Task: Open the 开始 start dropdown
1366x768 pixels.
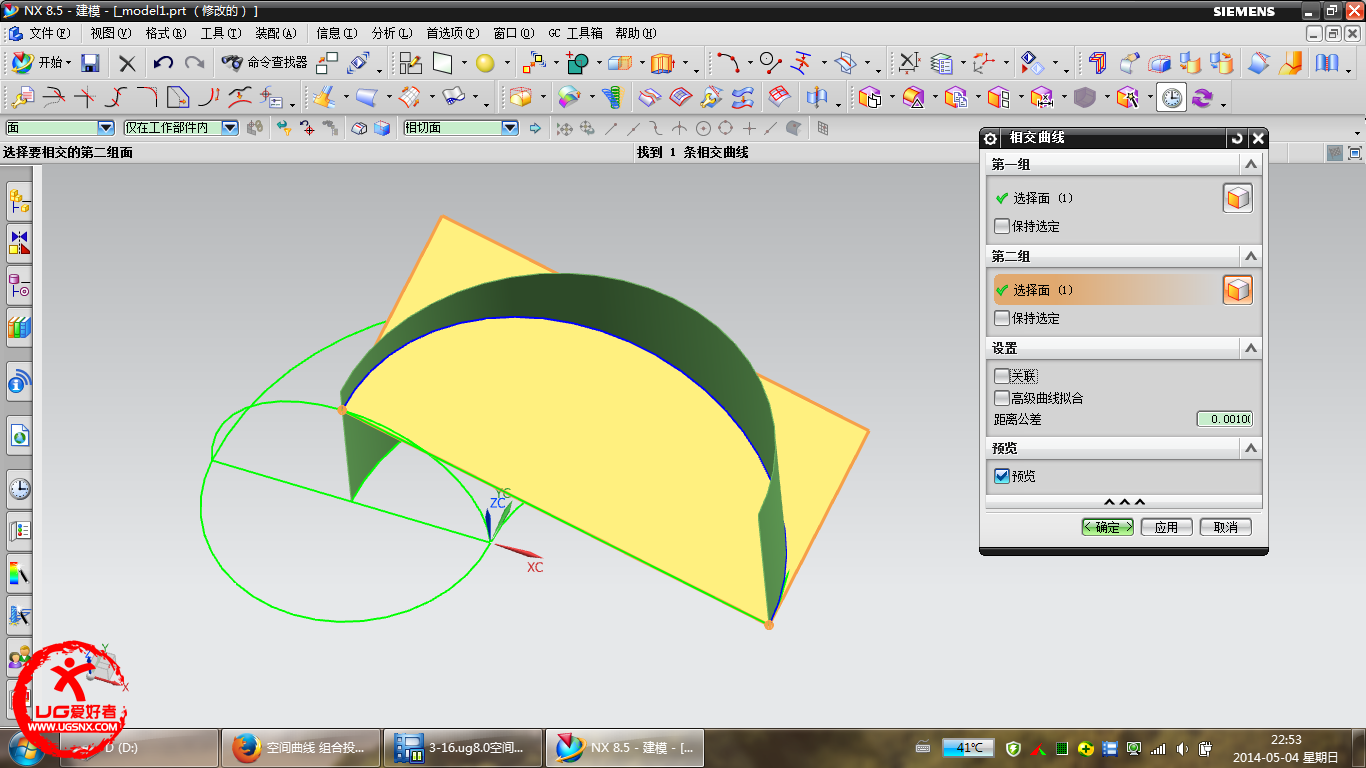Action: pos(42,62)
